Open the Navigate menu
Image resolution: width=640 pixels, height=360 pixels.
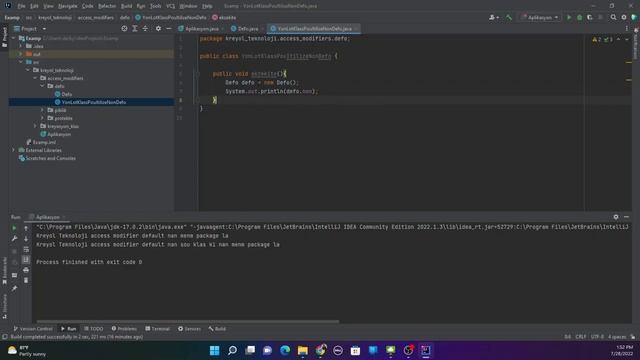coord(67,6)
